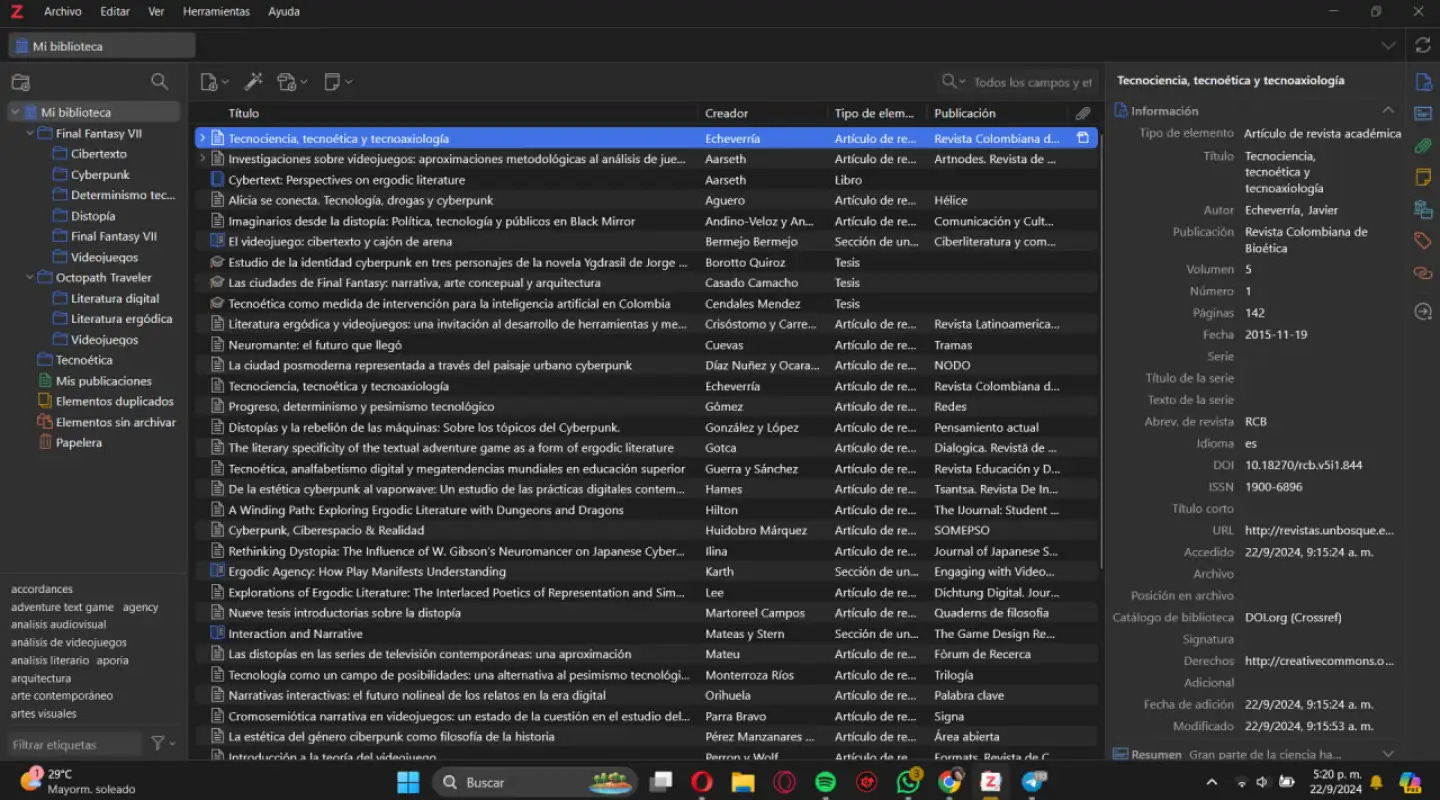Collapse the Mi biblioteca tree node

[x=14, y=111]
